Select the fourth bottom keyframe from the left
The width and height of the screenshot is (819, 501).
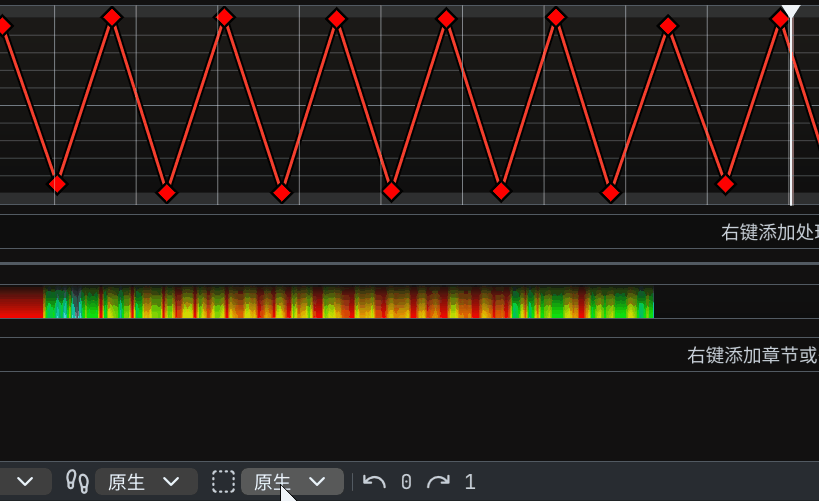[391, 191]
